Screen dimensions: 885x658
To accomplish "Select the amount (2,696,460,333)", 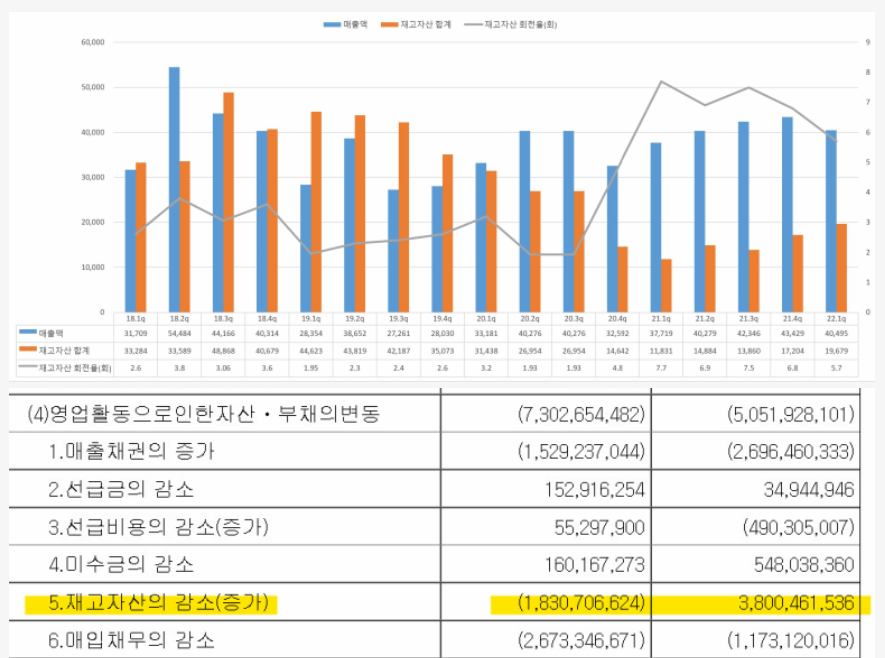I will pos(791,451).
